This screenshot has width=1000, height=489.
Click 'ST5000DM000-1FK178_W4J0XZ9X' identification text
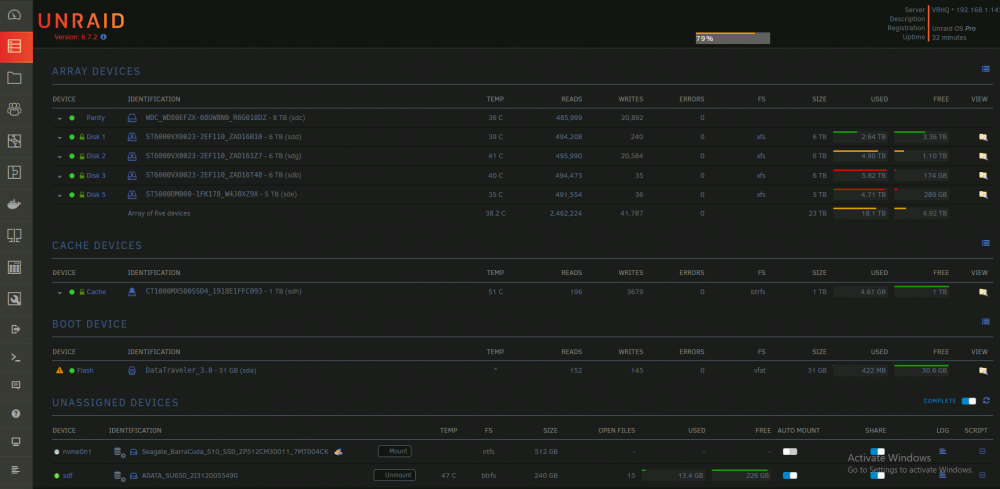tap(202, 194)
